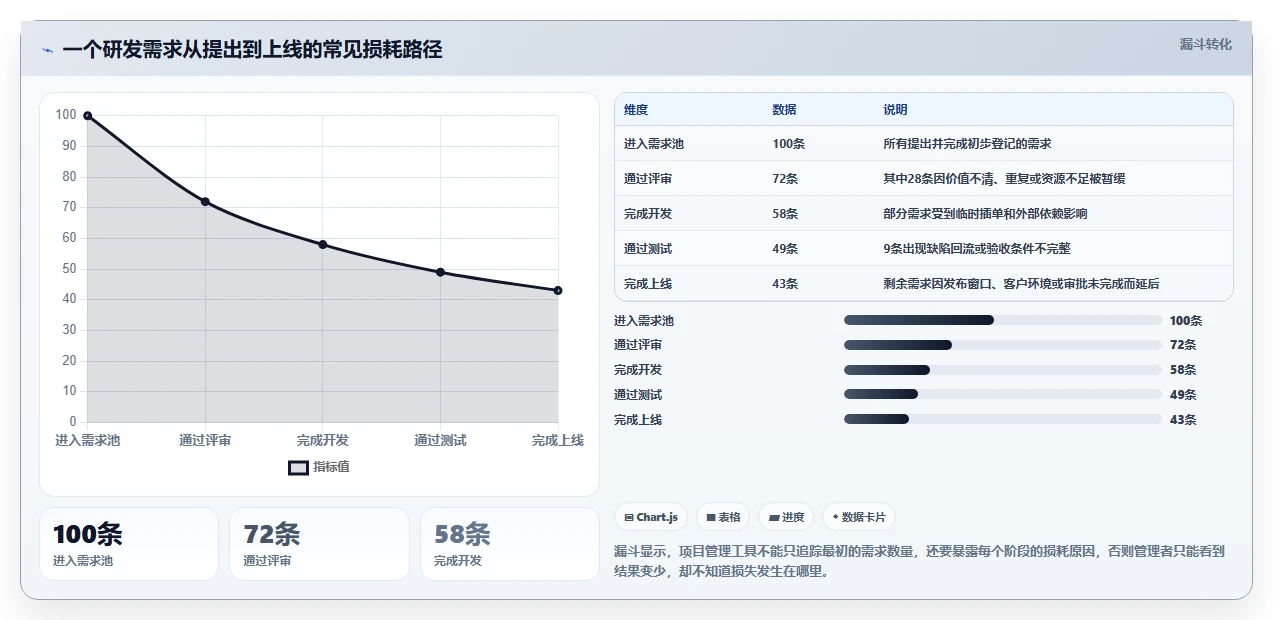The width and height of the screenshot is (1273, 620).
Task: Click the 完成上线 x-axis label on chart
Action: click(558, 440)
